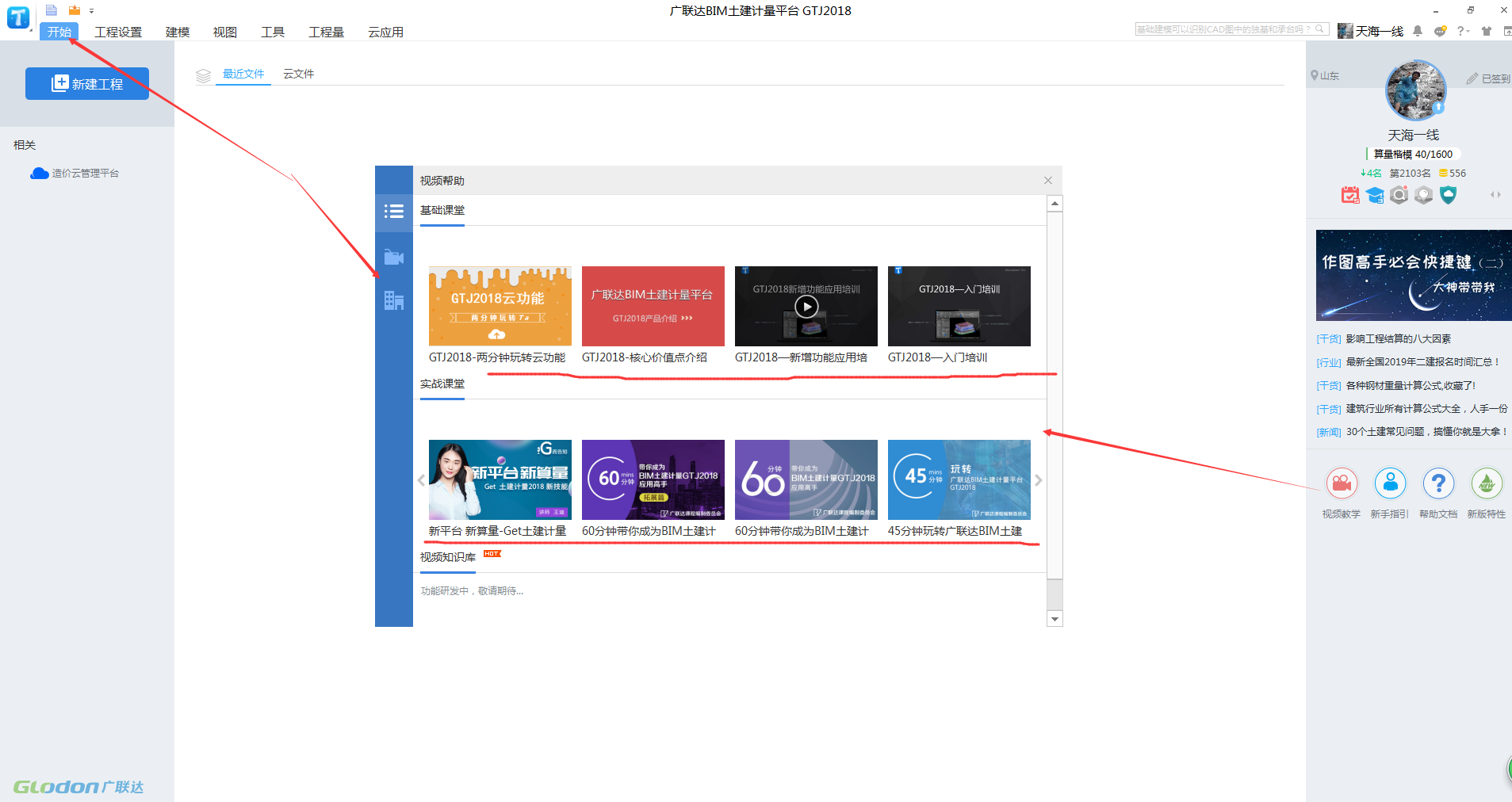The width and height of the screenshot is (1512, 802).
Task: Click GTJ2018-核心价值点介绍 caption
Action: [645, 357]
